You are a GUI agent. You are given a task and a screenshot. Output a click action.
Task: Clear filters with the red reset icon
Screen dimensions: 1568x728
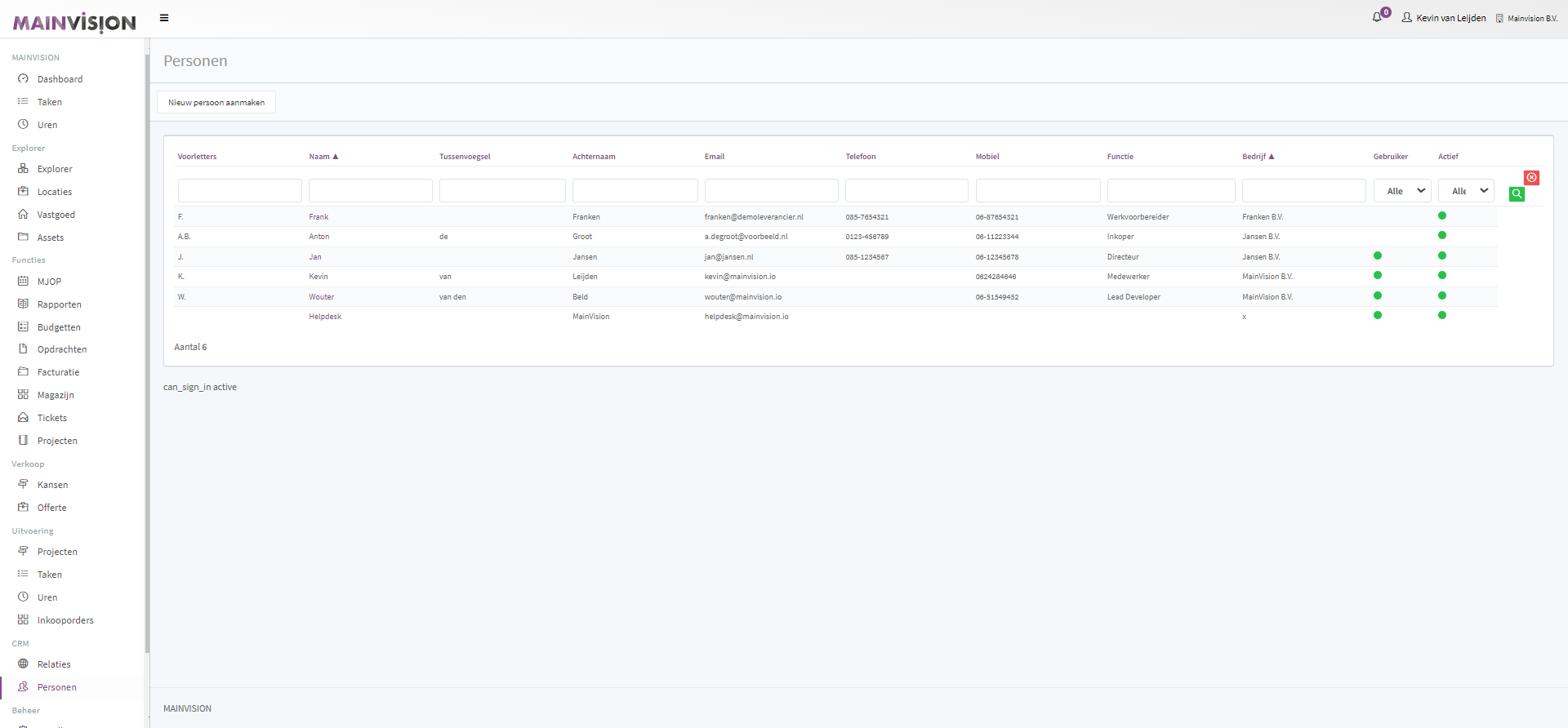click(x=1531, y=177)
